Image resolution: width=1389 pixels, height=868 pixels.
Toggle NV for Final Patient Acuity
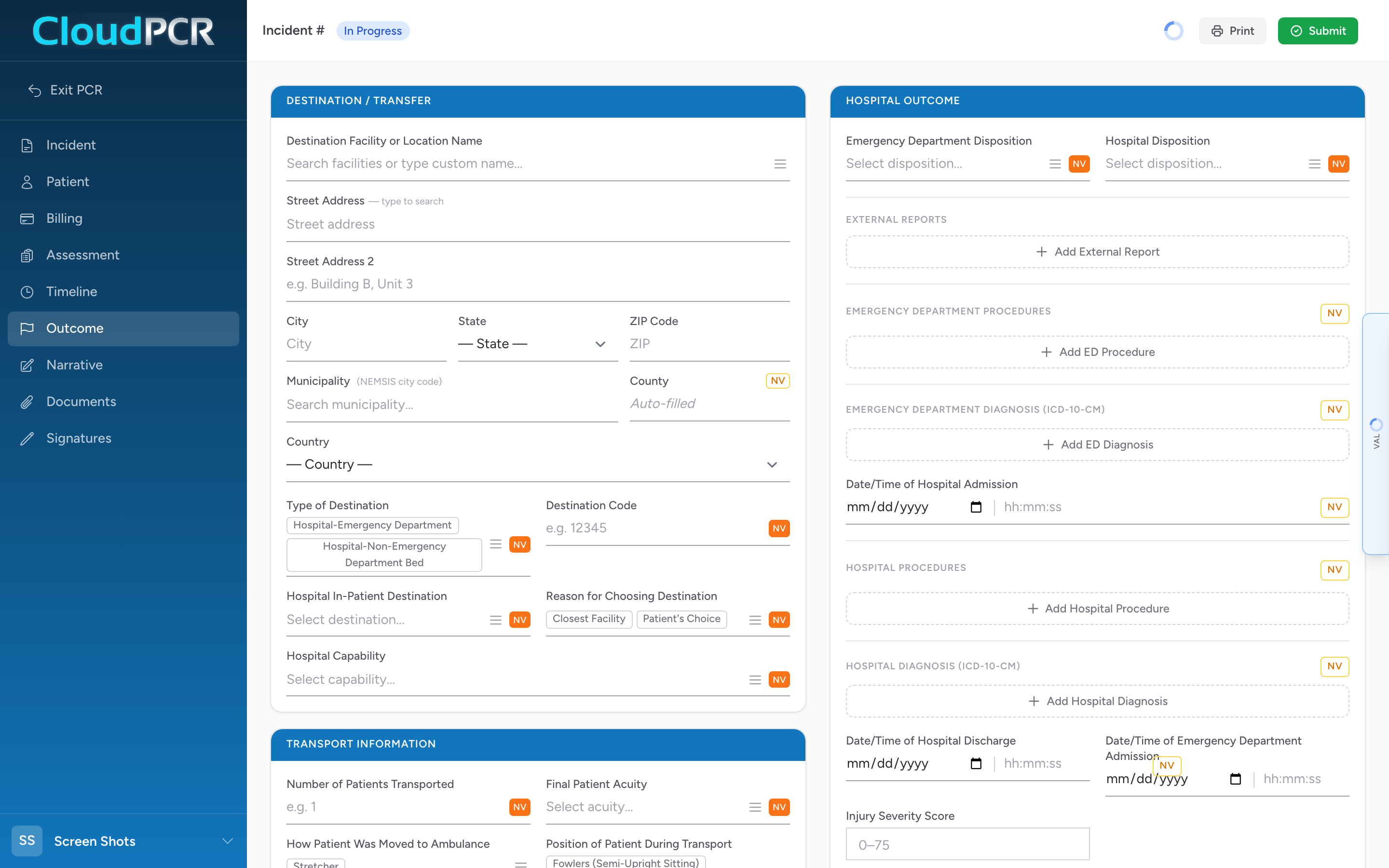point(779,807)
